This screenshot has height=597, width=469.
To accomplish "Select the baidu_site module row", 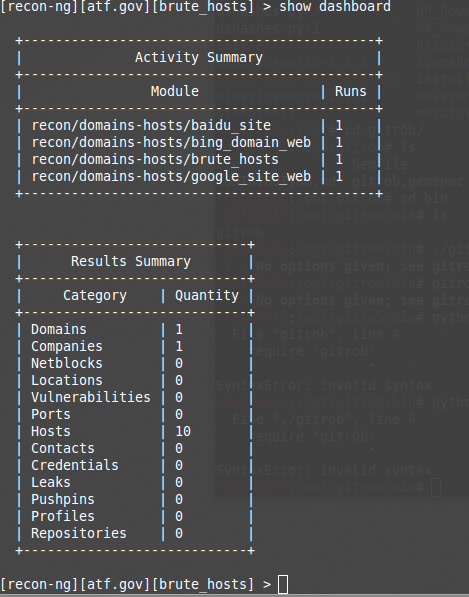I will tap(199, 126).
